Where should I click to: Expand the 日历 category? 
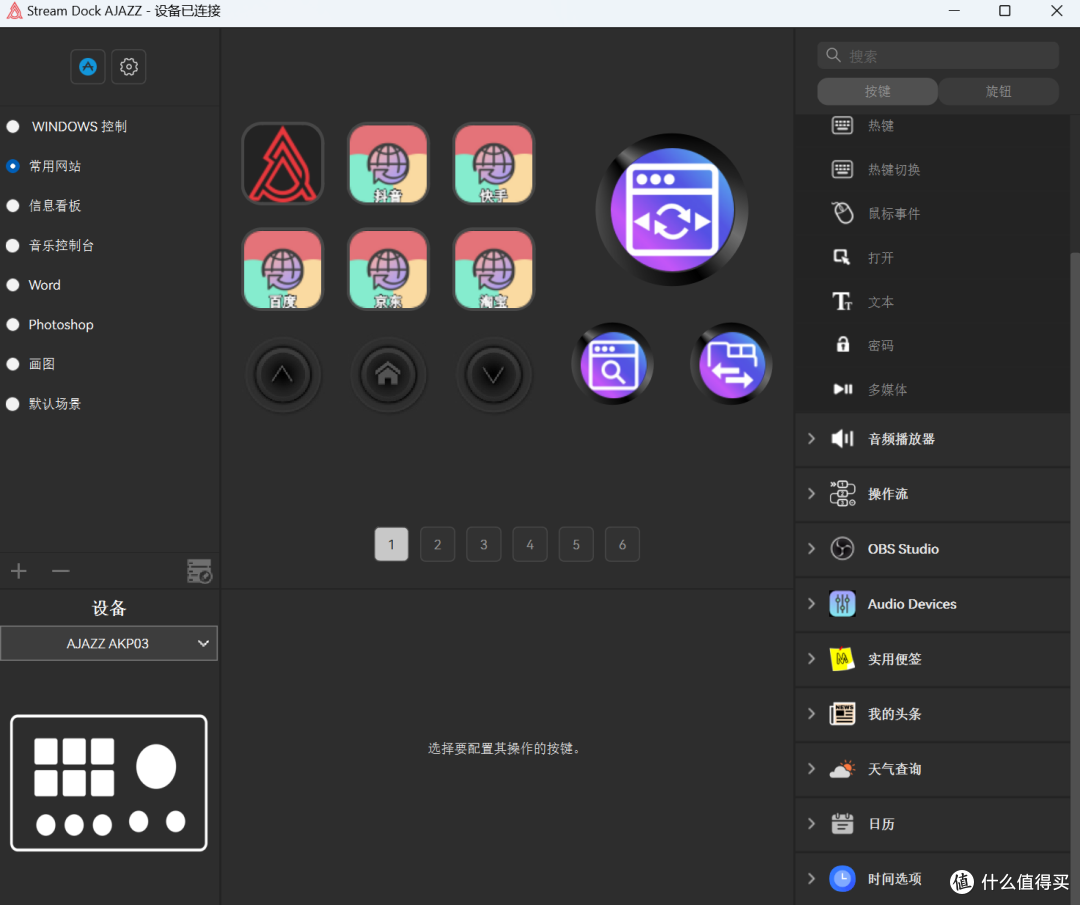pyautogui.click(x=933, y=824)
